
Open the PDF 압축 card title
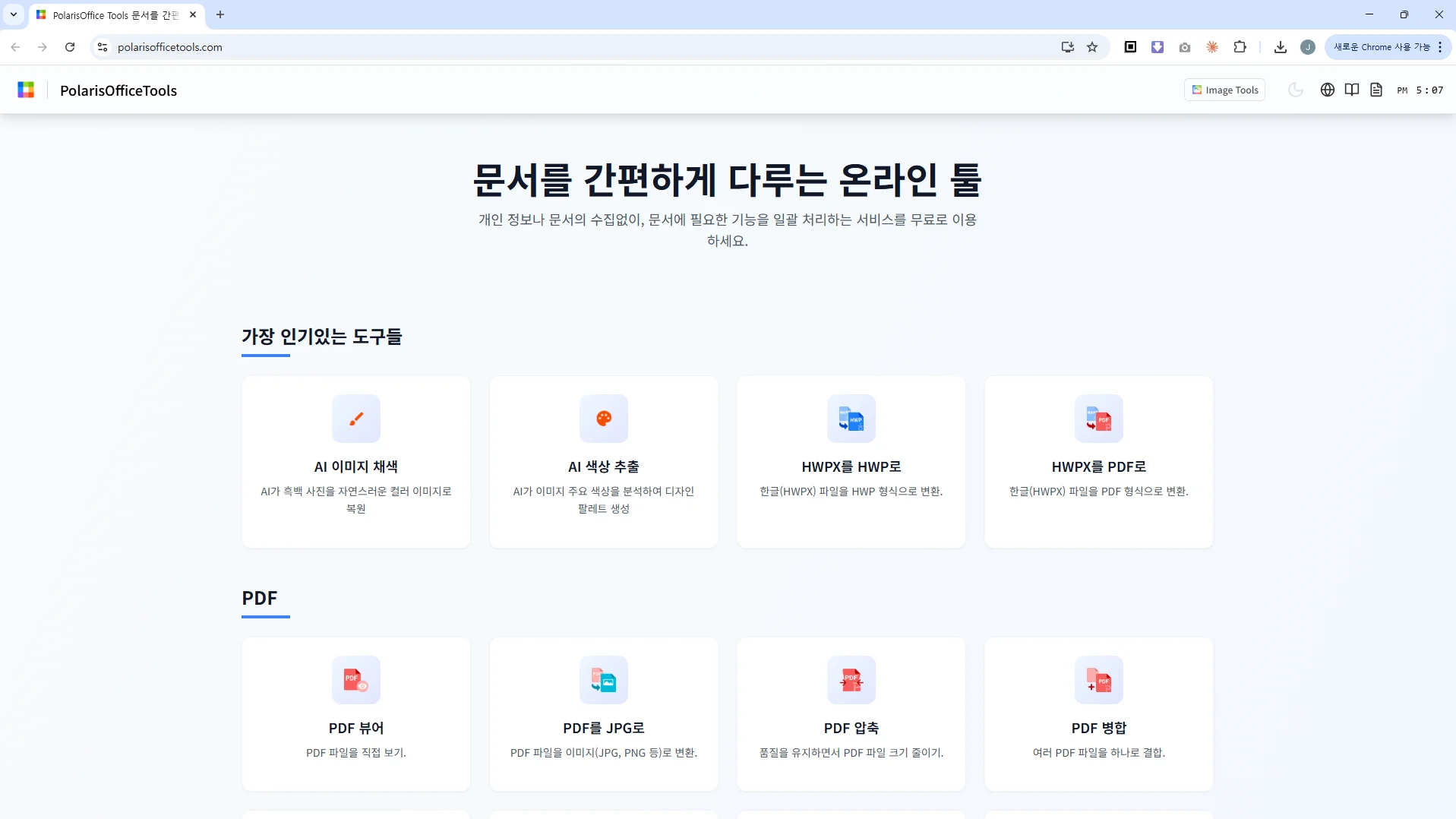click(851, 728)
